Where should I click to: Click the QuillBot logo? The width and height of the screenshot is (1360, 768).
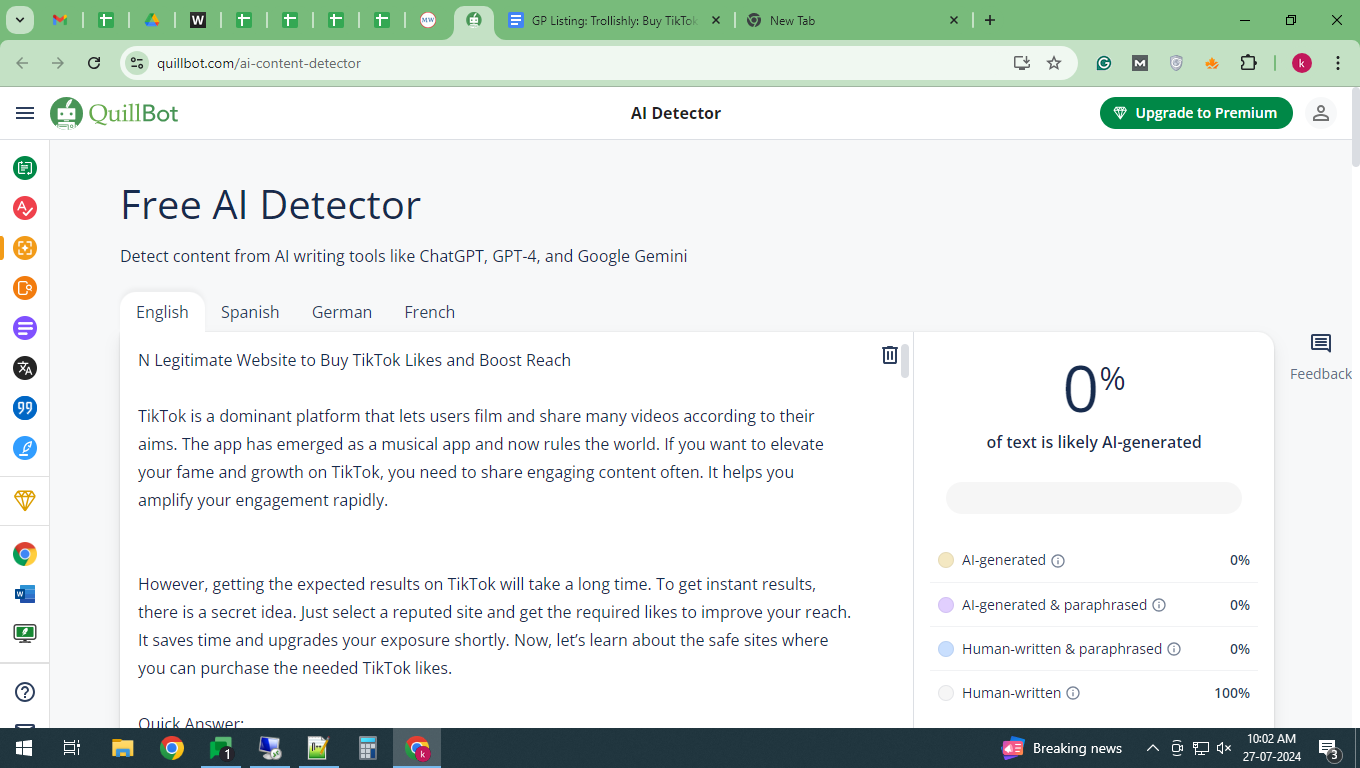point(114,113)
